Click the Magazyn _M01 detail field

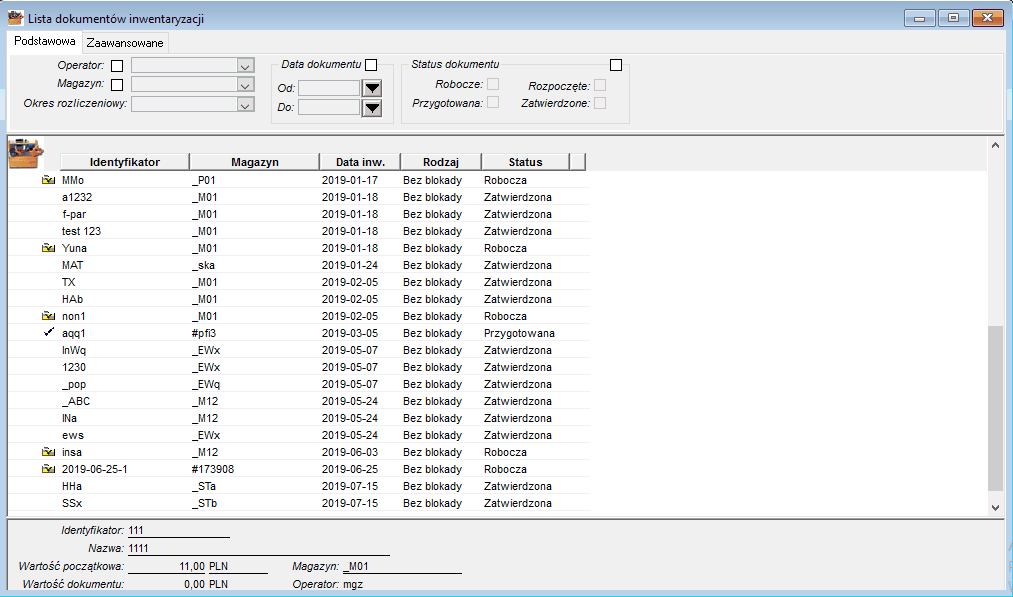tap(402, 567)
